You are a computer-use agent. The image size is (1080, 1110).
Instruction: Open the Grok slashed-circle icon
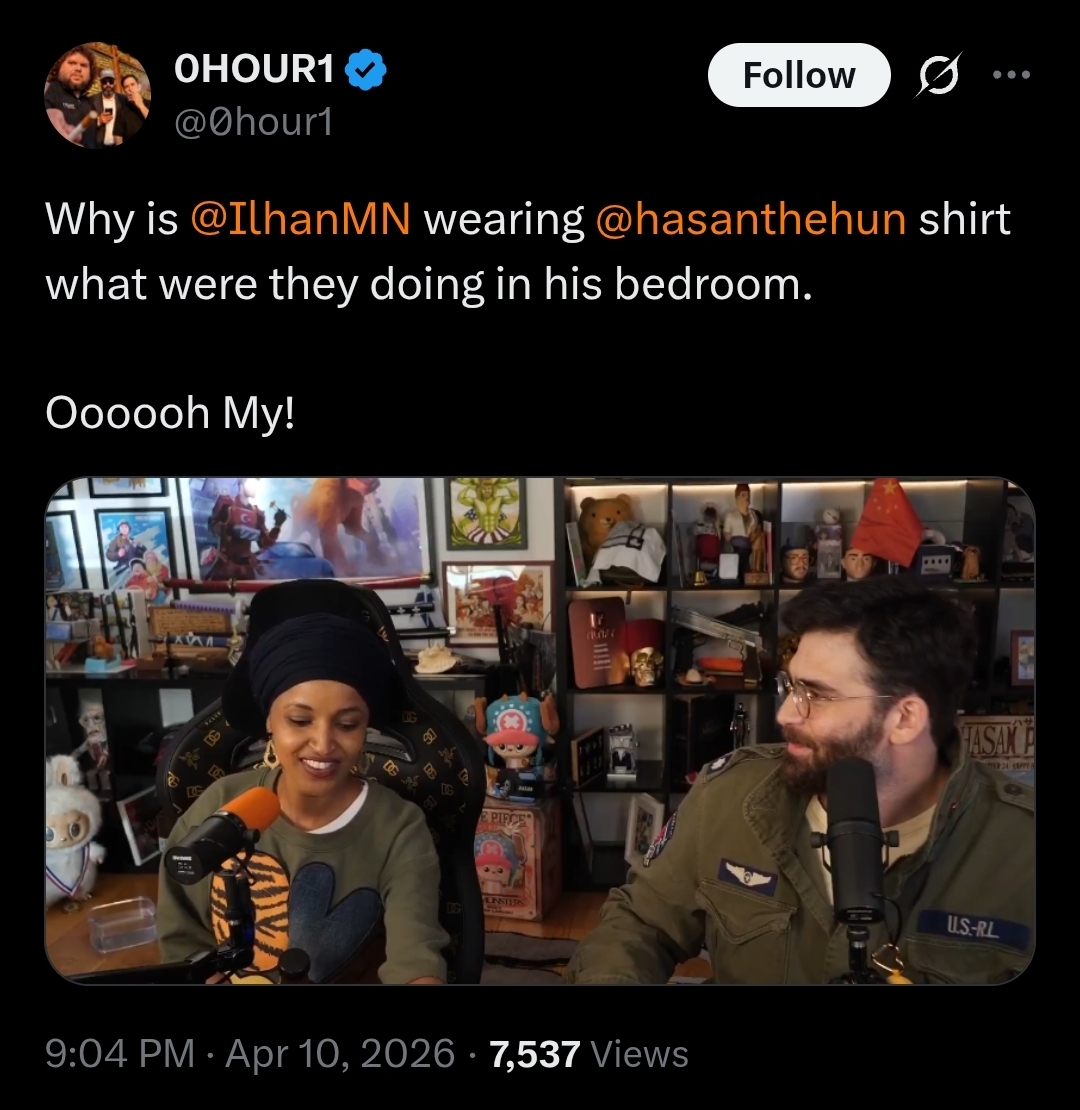tap(938, 74)
